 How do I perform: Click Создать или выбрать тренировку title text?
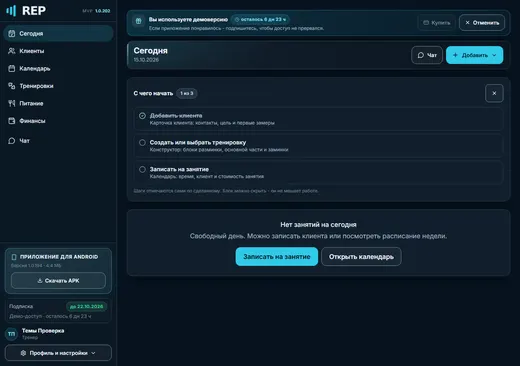click(198, 142)
